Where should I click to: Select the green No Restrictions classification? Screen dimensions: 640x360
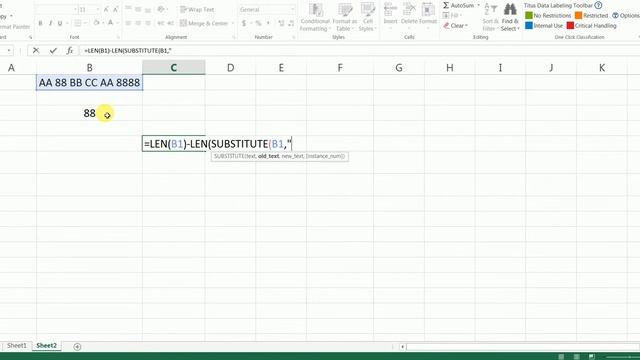coord(548,16)
